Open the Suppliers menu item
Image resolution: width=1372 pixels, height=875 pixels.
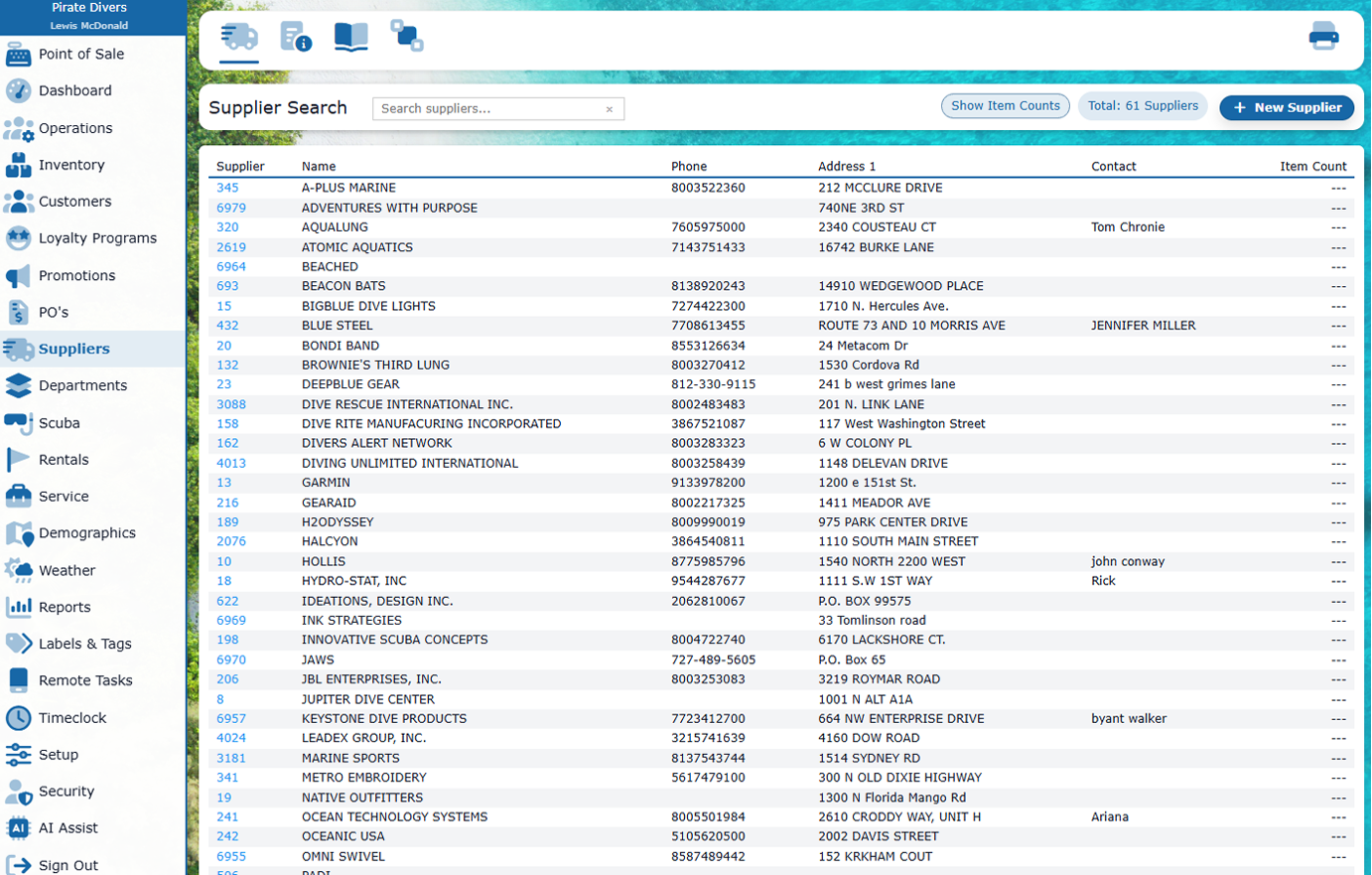point(92,349)
